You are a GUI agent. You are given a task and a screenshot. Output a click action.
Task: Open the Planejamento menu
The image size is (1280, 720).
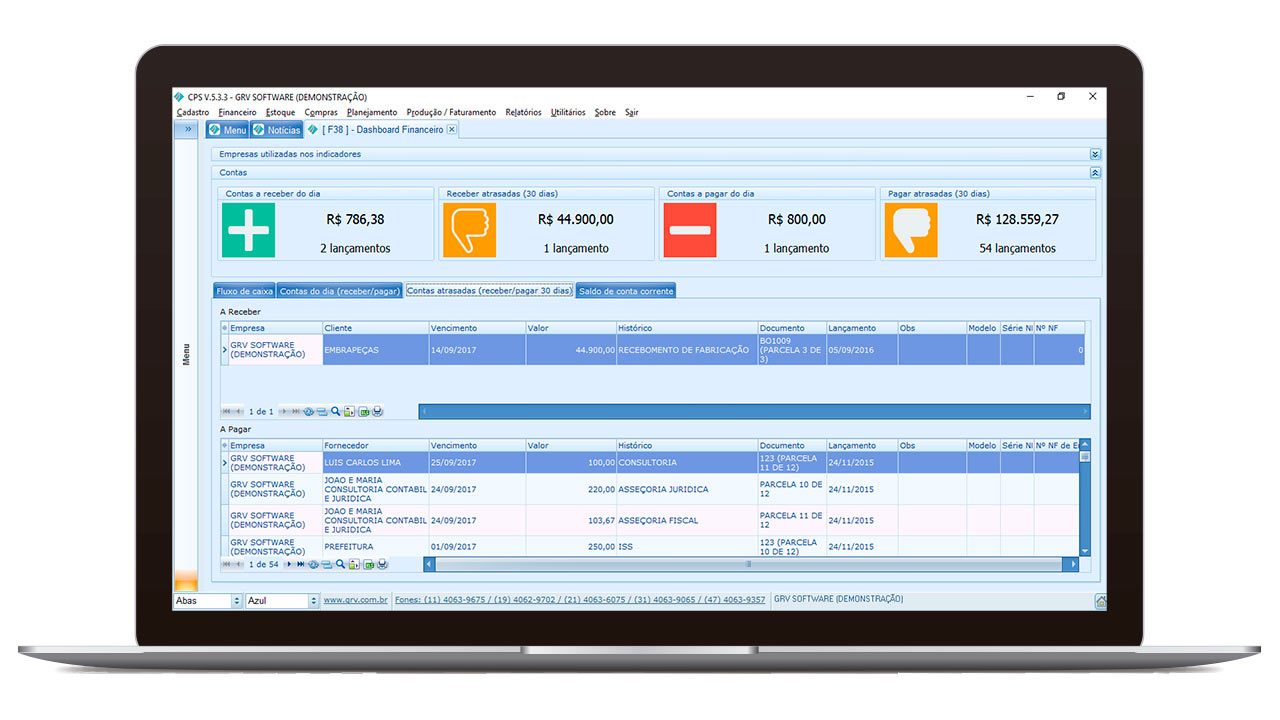[372, 112]
